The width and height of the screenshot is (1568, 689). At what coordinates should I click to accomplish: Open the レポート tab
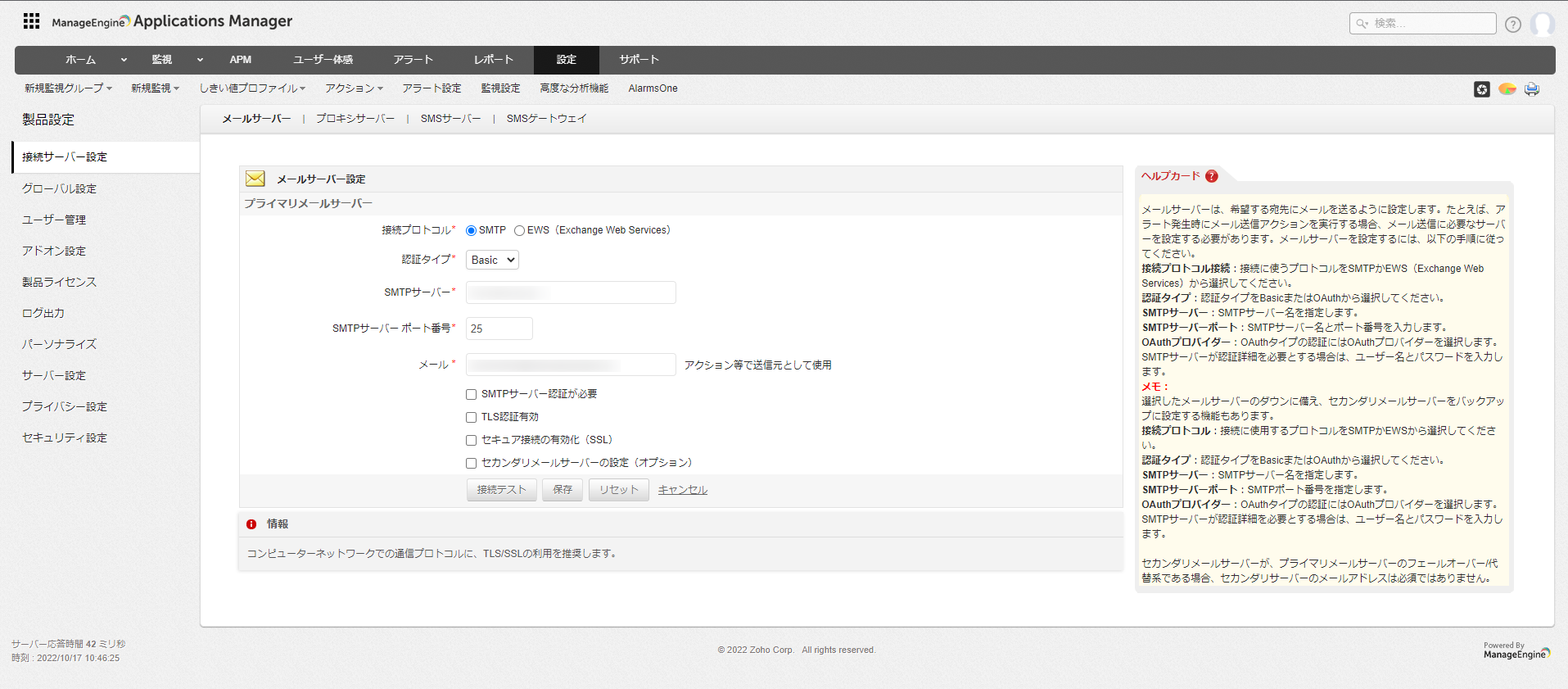494,60
